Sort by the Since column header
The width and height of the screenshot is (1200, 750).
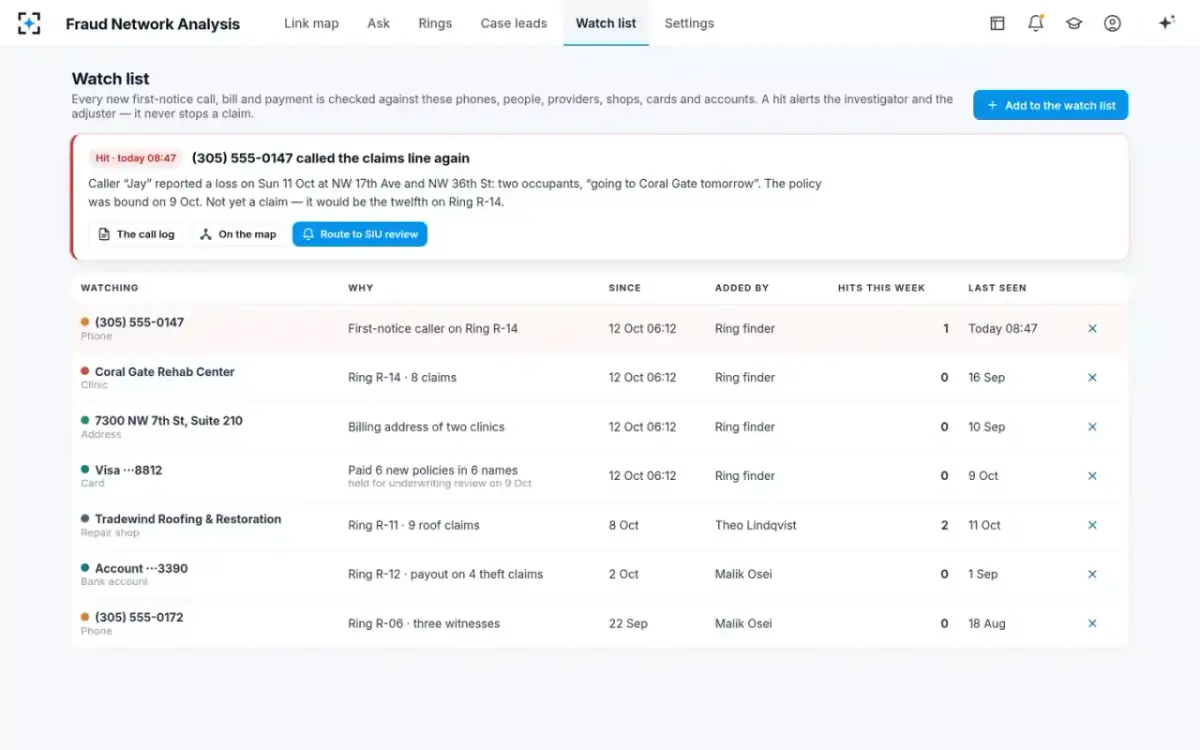[625, 288]
